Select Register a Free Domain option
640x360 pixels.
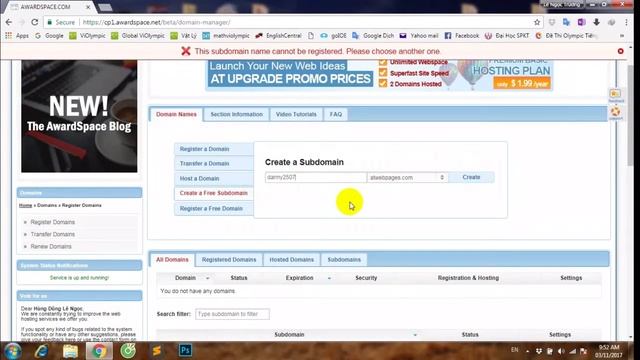tap(214, 209)
